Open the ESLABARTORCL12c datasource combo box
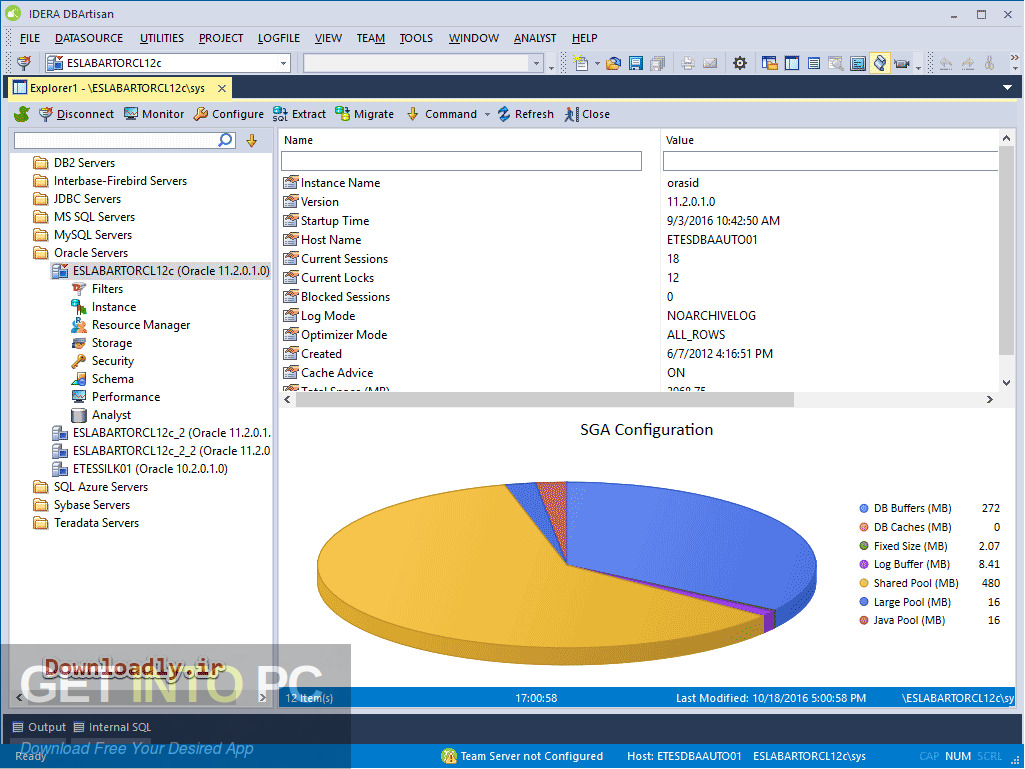This screenshot has height=769, width=1025. pos(284,63)
